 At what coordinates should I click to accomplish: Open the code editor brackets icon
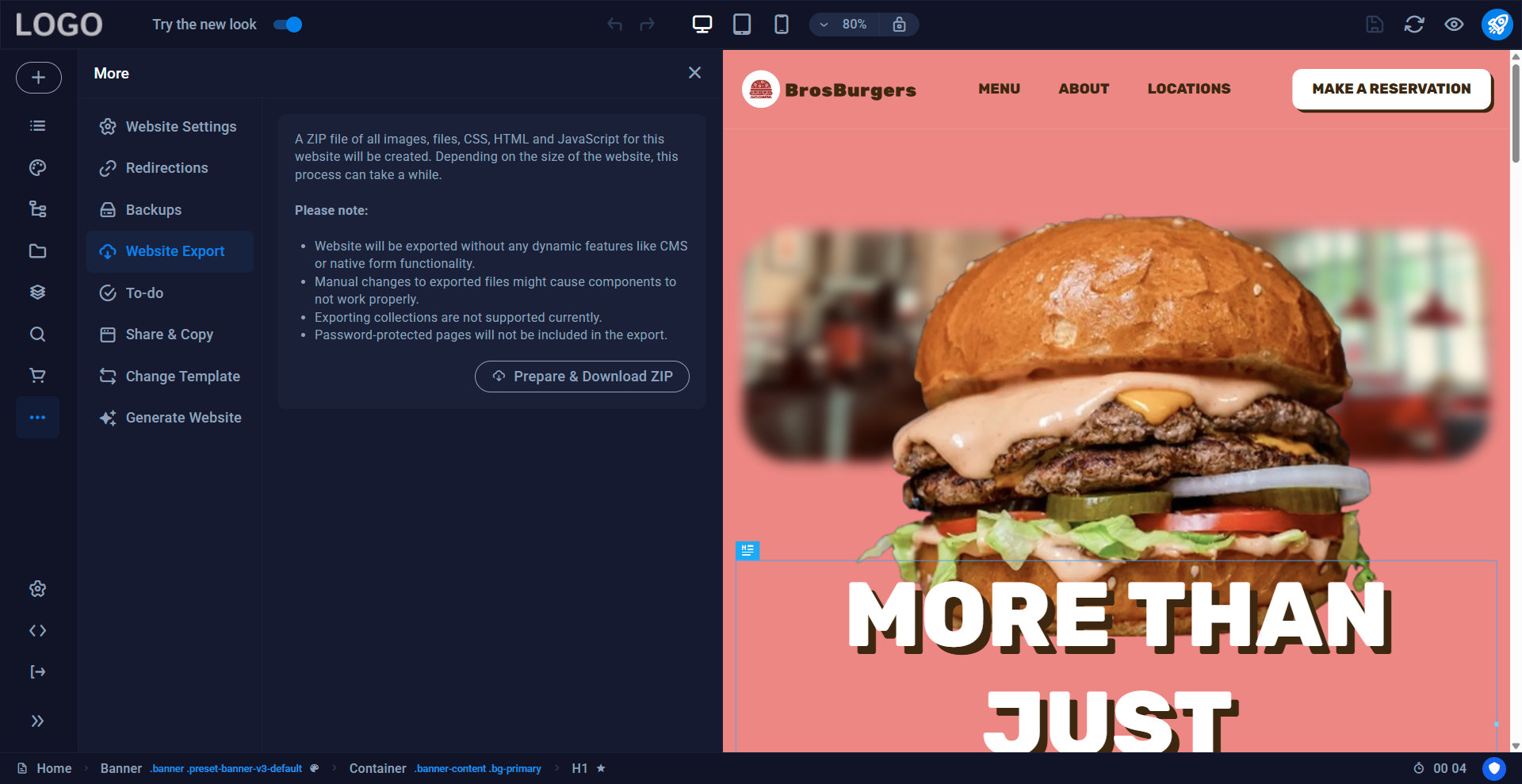[x=37, y=630]
